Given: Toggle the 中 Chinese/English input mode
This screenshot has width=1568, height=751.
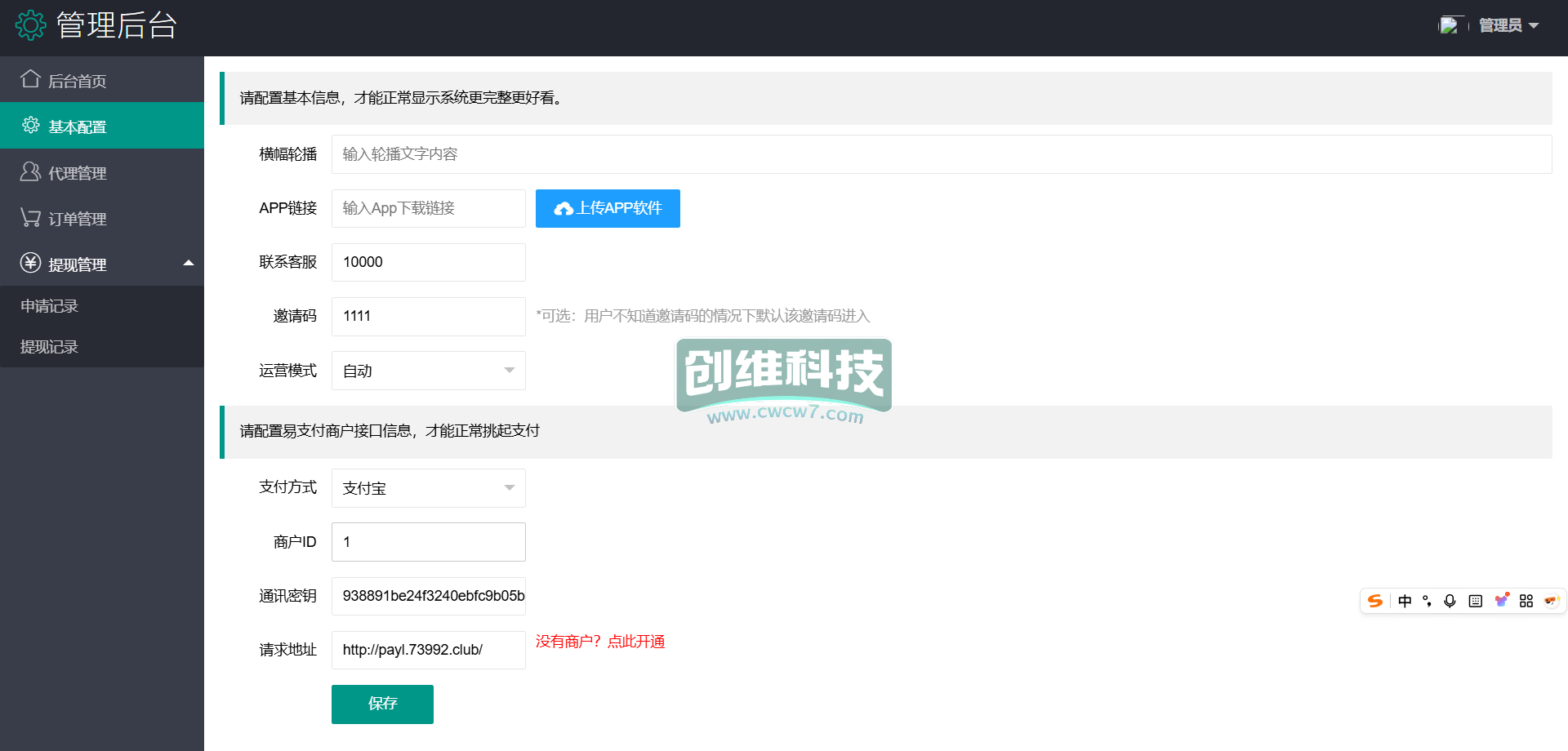Looking at the screenshot, I should pos(1405,601).
